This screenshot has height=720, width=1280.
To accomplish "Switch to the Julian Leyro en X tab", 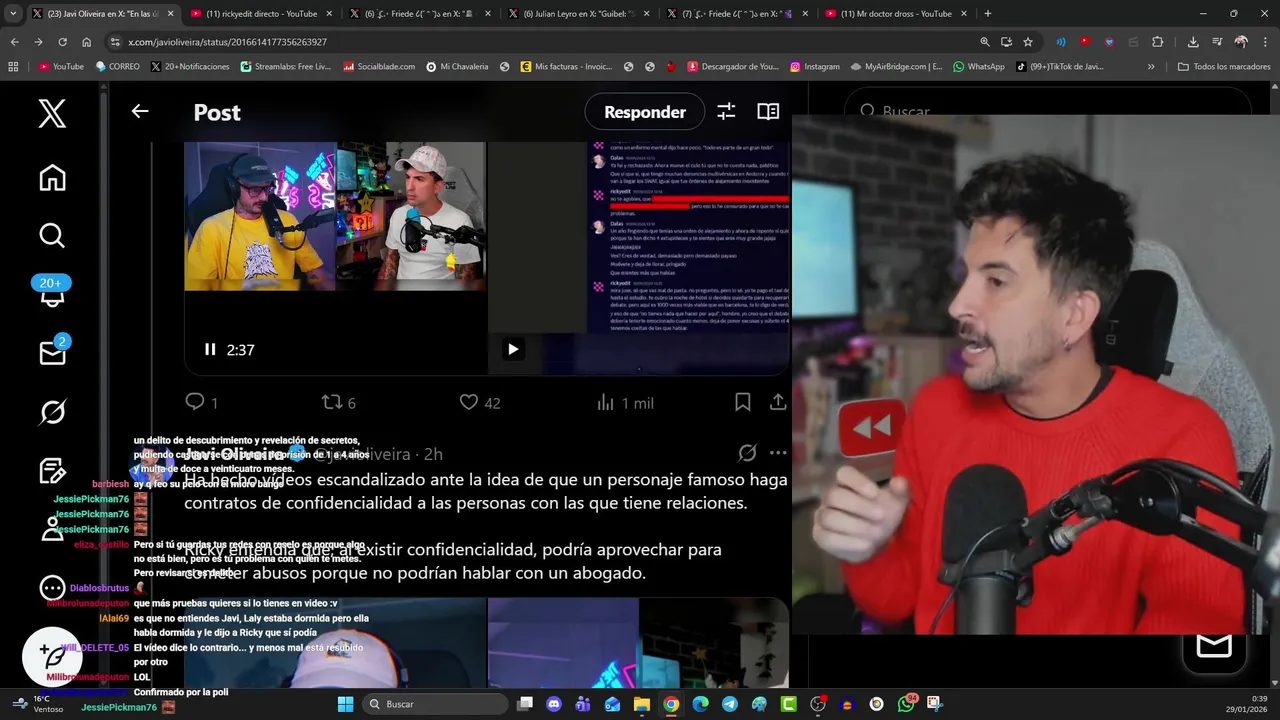I will (579, 14).
